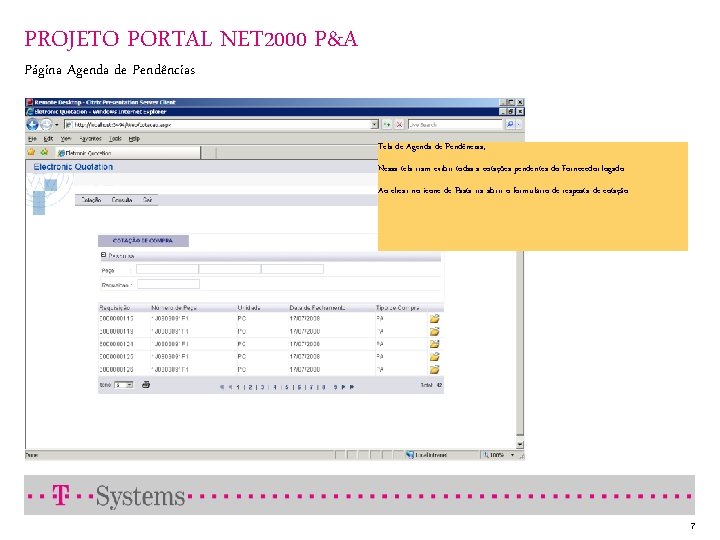The height and width of the screenshot is (540, 720).
Task: Open the items-per-page dropdown
Action: pos(124,385)
